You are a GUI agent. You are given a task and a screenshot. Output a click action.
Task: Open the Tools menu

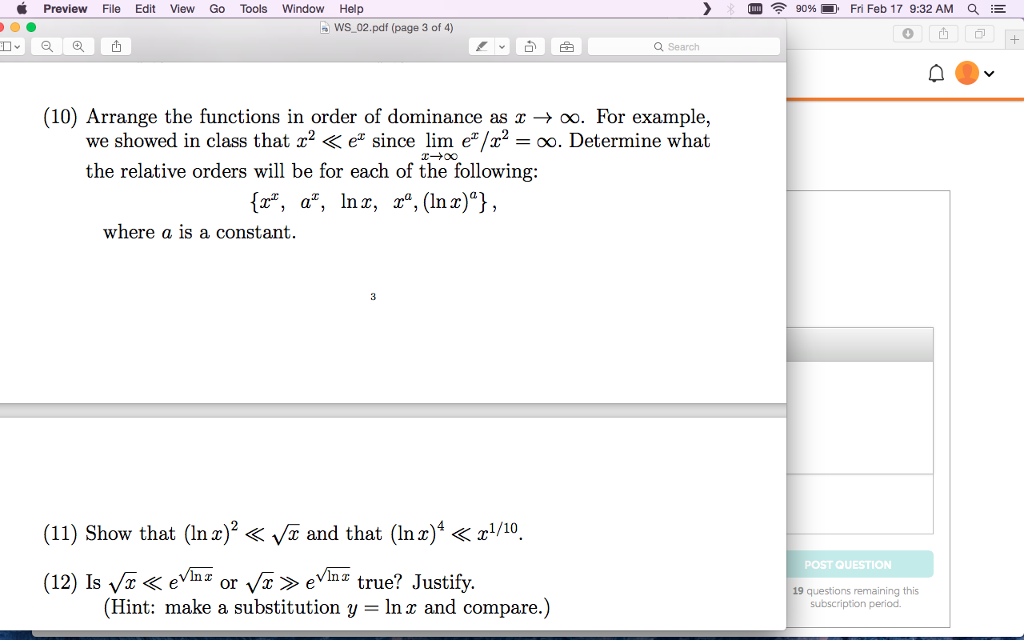(x=253, y=9)
